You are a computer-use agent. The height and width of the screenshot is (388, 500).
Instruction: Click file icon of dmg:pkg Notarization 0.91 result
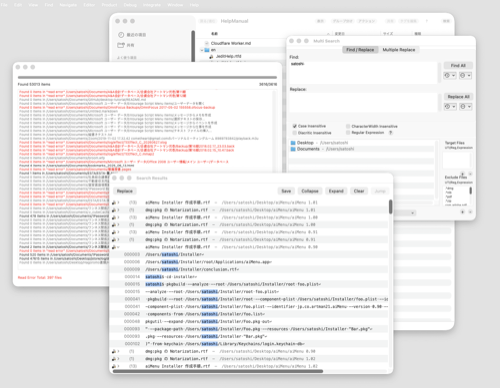[114, 240]
